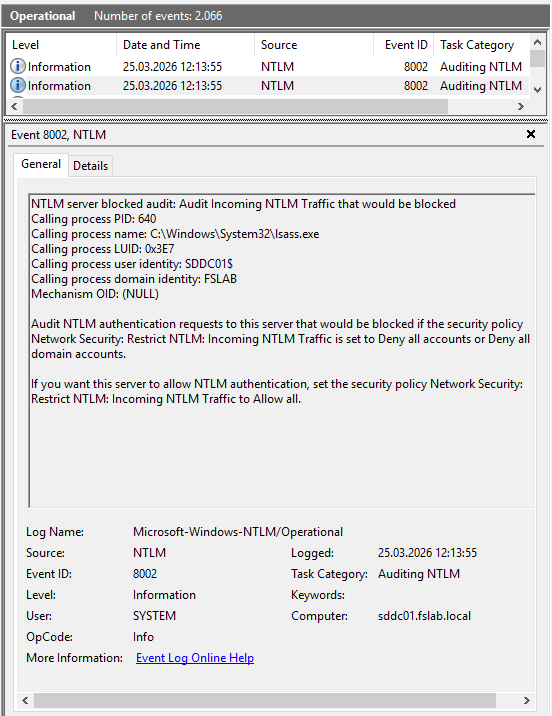This screenshot has height=716, width=552.
Task: Click the lsass.exe calling process name line
Action: pos(175,234)
